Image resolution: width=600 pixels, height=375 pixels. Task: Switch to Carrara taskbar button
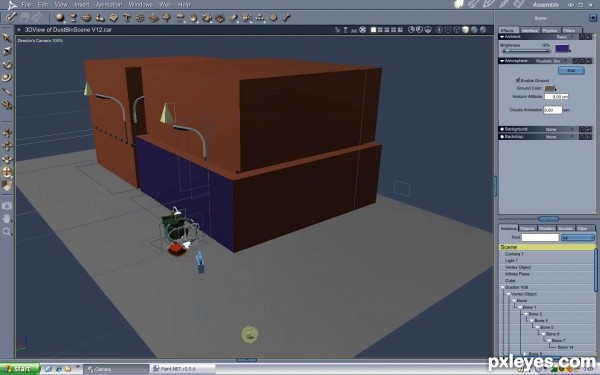pos(116,369)
